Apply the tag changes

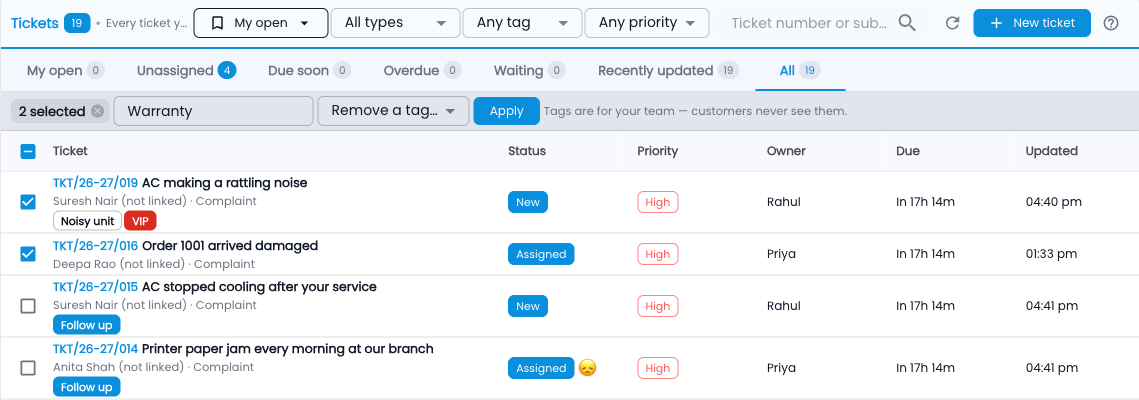tap(506, 111)
